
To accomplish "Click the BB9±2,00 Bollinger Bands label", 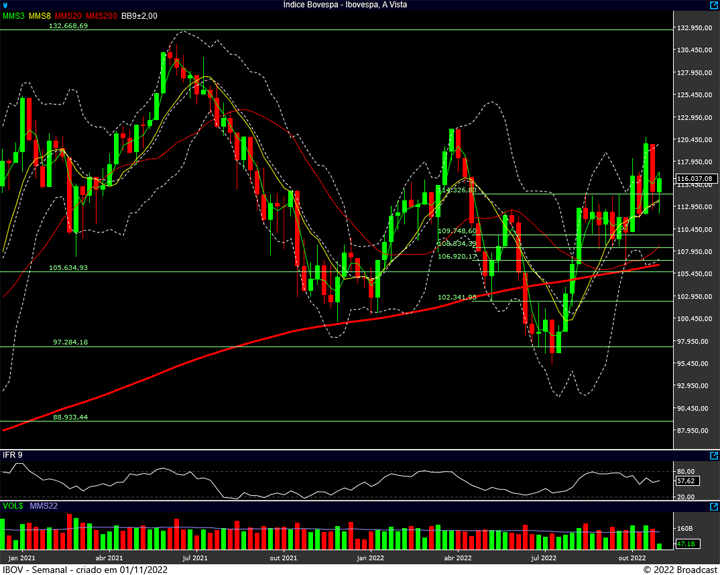I will [x=139, y=16].
